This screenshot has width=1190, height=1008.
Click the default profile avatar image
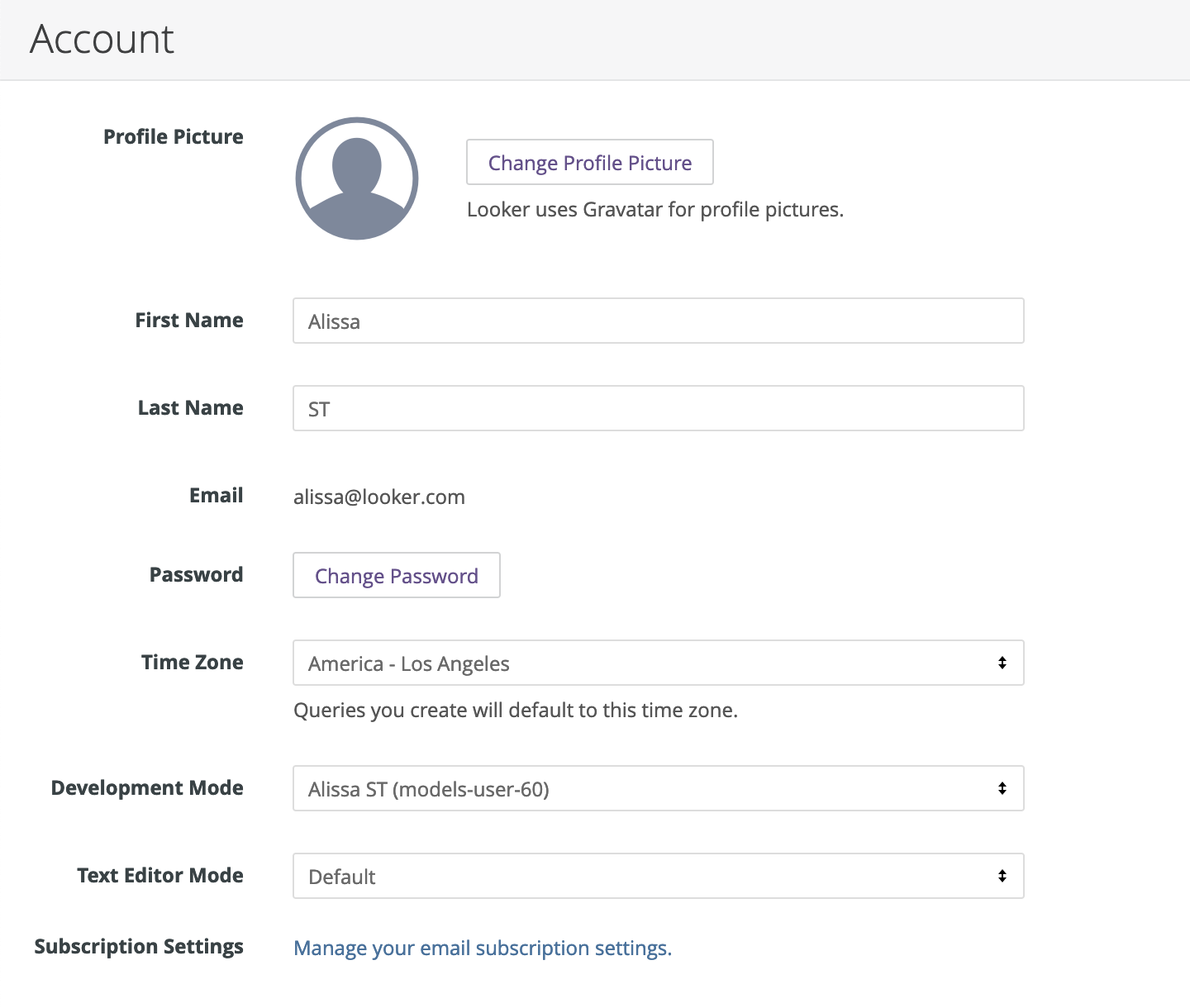pyautogui.click(x=357, y=178)
